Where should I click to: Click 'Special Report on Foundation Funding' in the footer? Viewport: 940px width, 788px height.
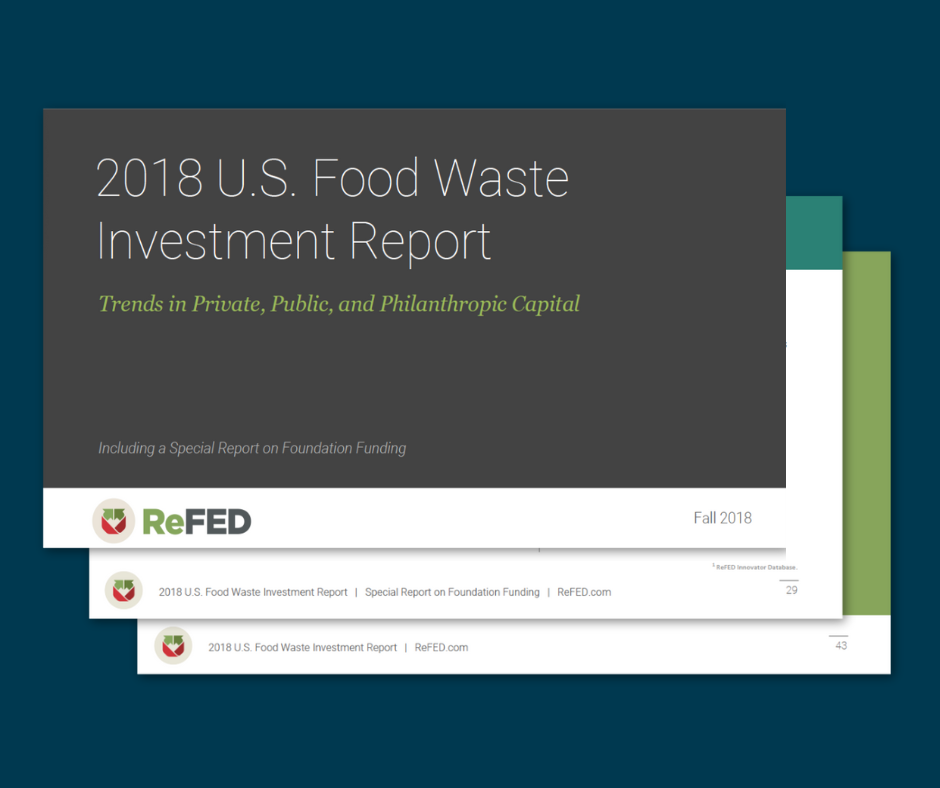(452, 592)
